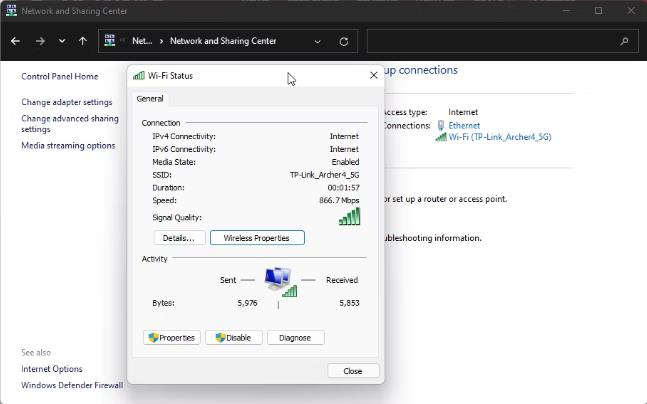Click the search magnifier icon

coord(625,41)
